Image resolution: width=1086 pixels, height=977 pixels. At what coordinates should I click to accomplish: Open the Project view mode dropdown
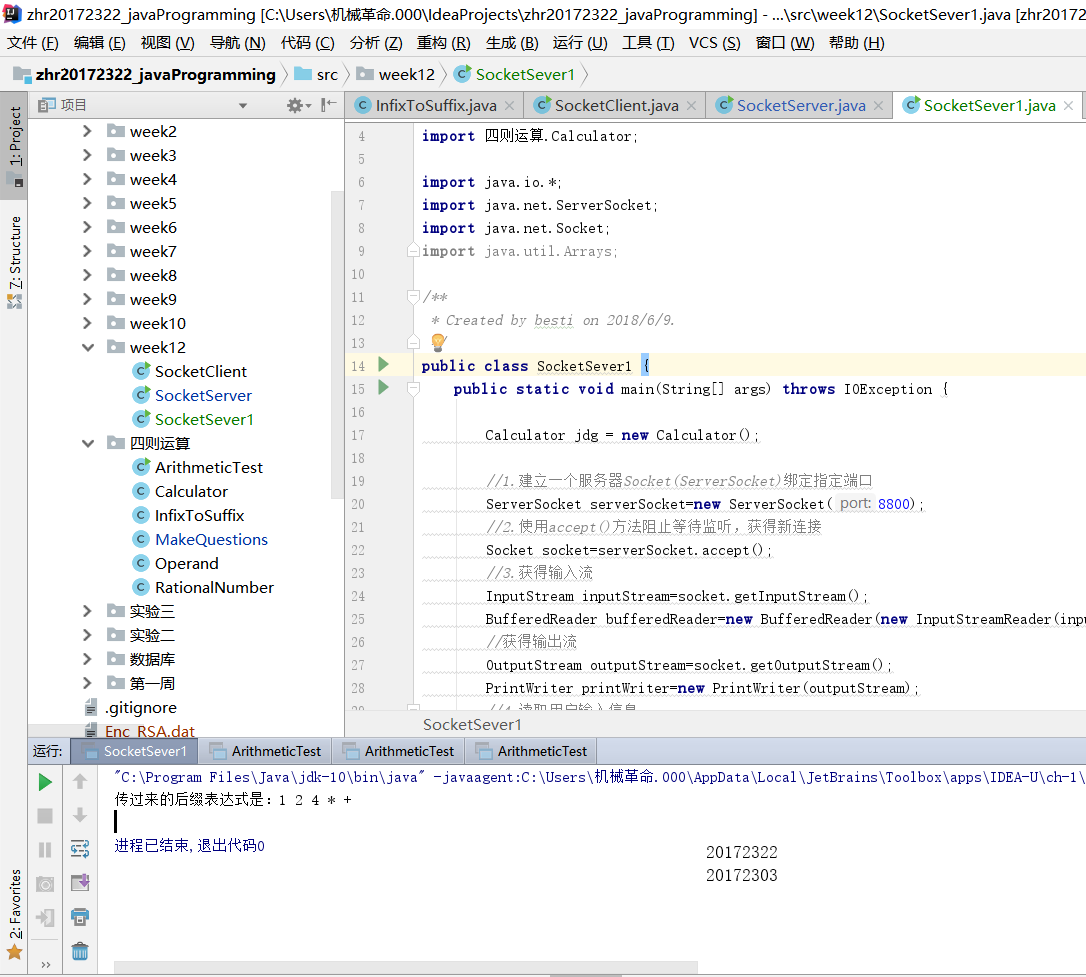(x=242, y=106)
